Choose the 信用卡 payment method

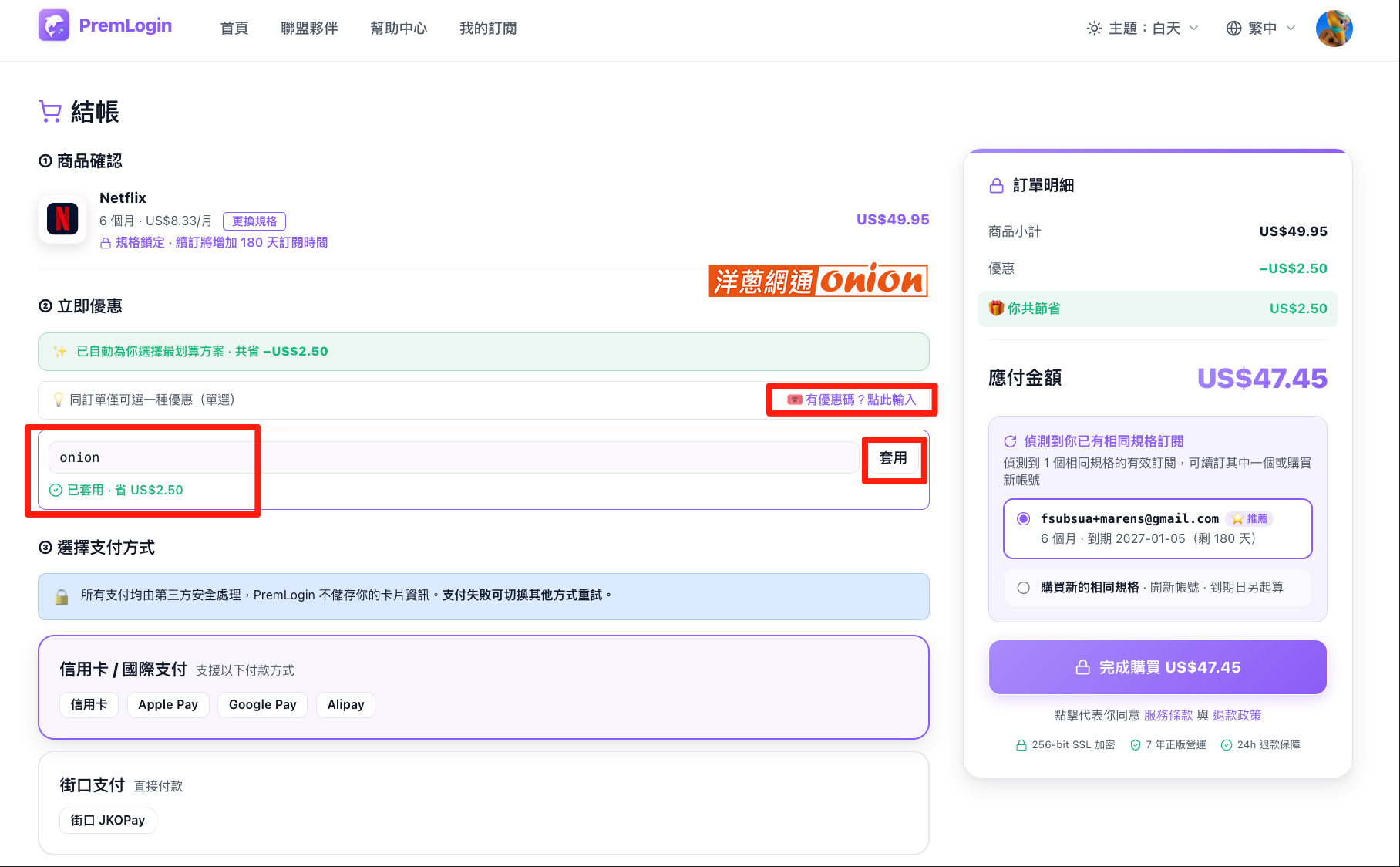coord(89,704)
